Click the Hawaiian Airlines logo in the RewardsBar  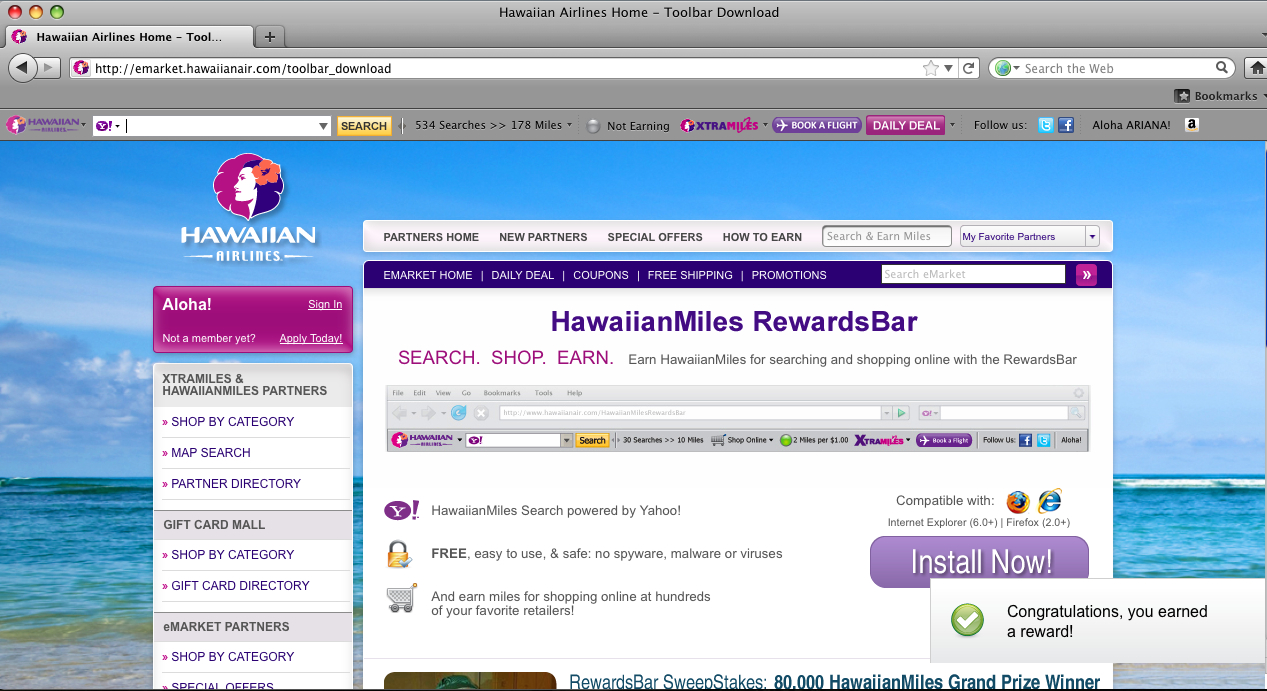pos(43,125)
